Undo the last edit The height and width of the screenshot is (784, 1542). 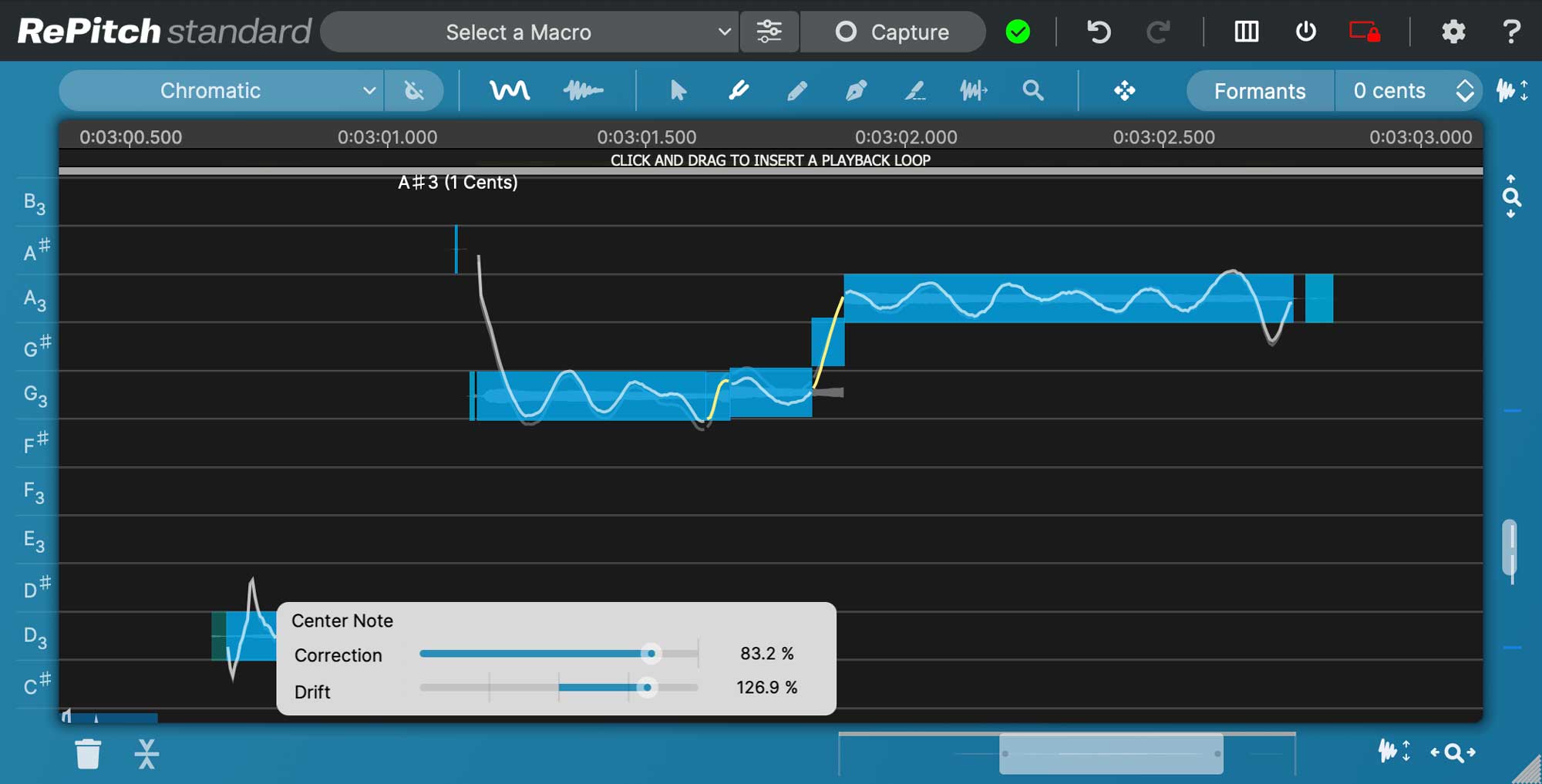click(1099, 32)
